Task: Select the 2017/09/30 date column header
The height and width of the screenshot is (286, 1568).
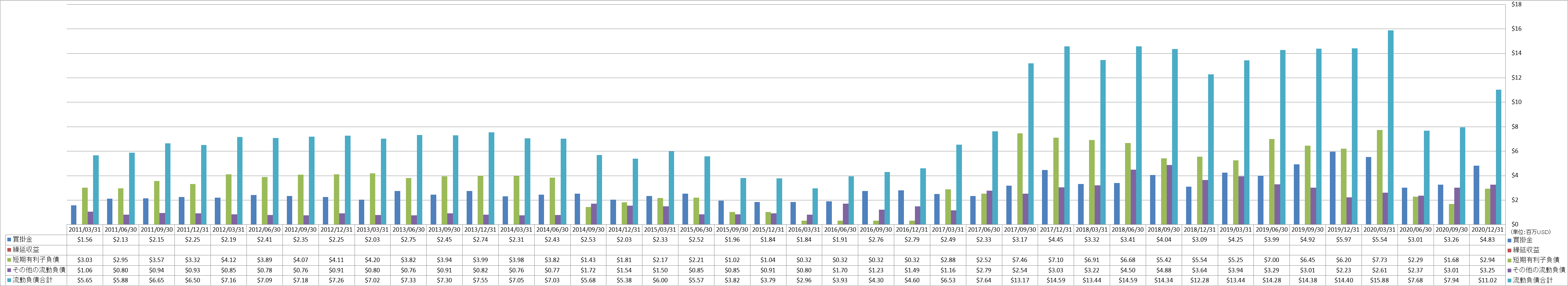Action: coord(1020,230)
